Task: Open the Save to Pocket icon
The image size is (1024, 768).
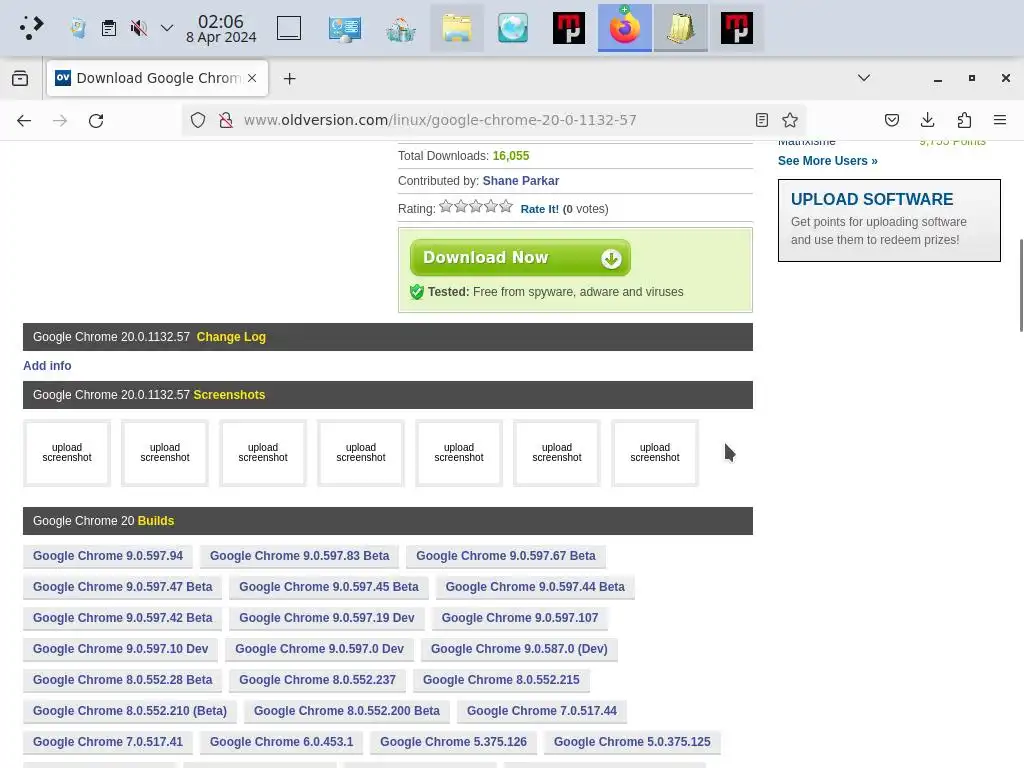Action: click(x=891, y=120)
